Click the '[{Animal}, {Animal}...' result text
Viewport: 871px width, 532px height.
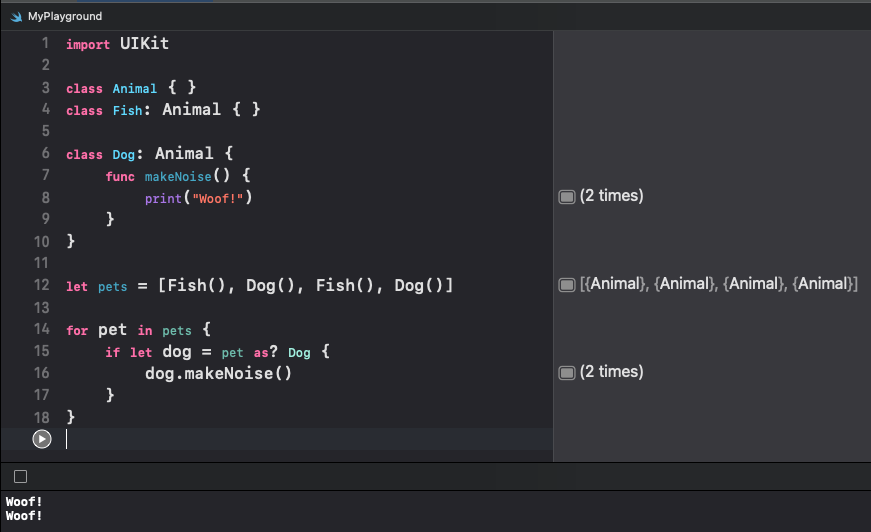[x=719, y=284]
